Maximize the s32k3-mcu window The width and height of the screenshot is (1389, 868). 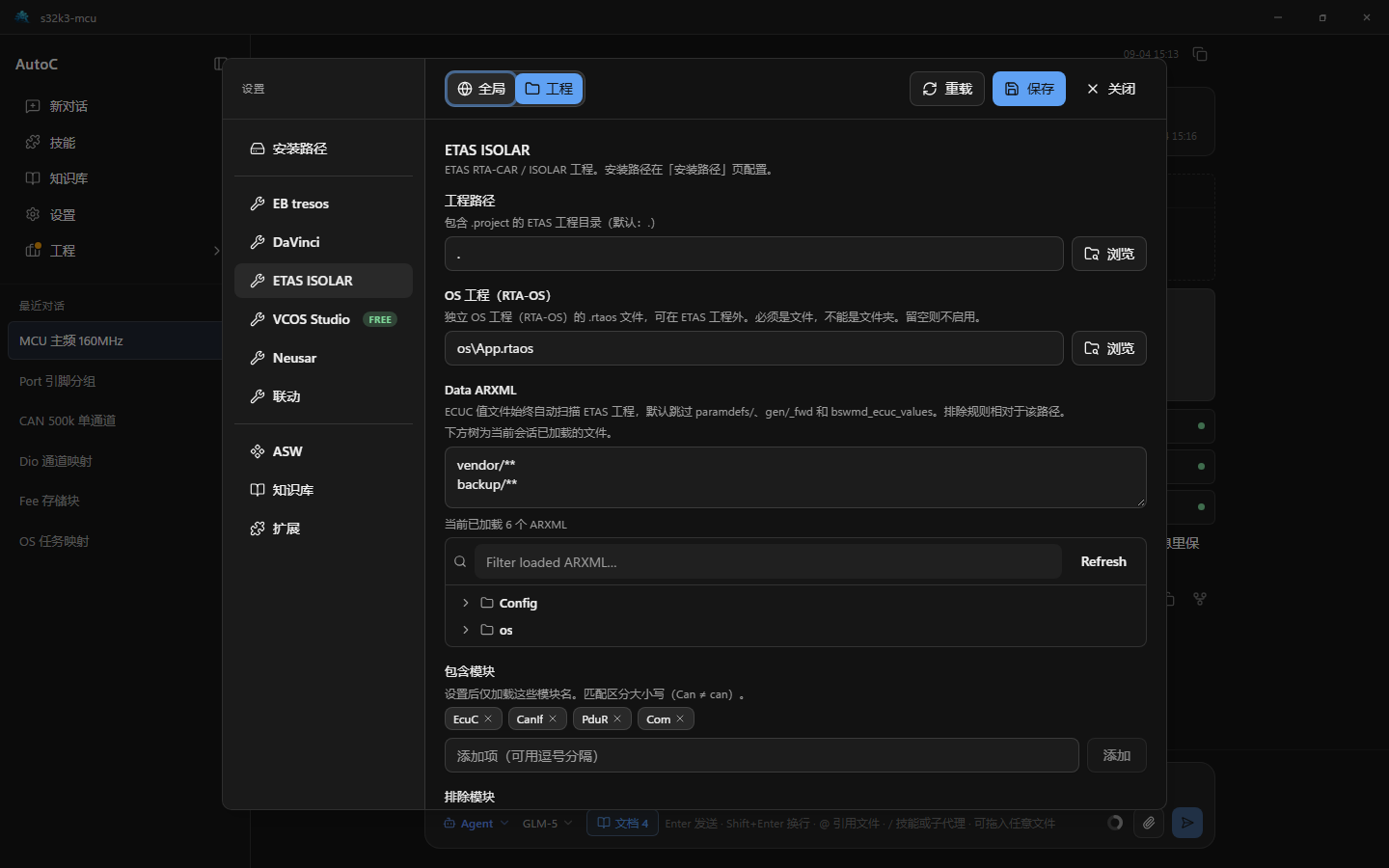point(1322,17)
